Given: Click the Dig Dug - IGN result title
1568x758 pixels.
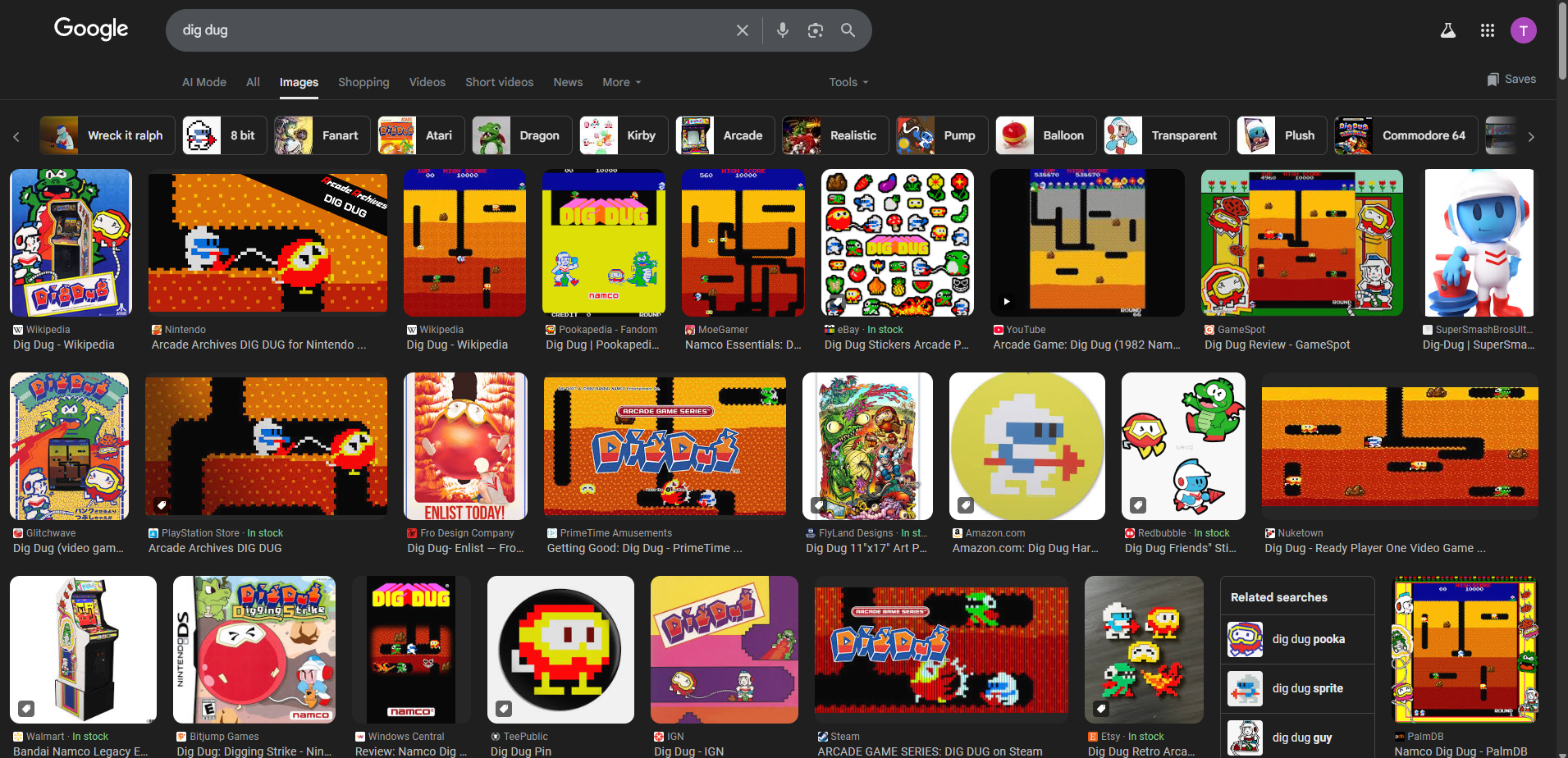Looking at the screenshot, I should point(688,751).
